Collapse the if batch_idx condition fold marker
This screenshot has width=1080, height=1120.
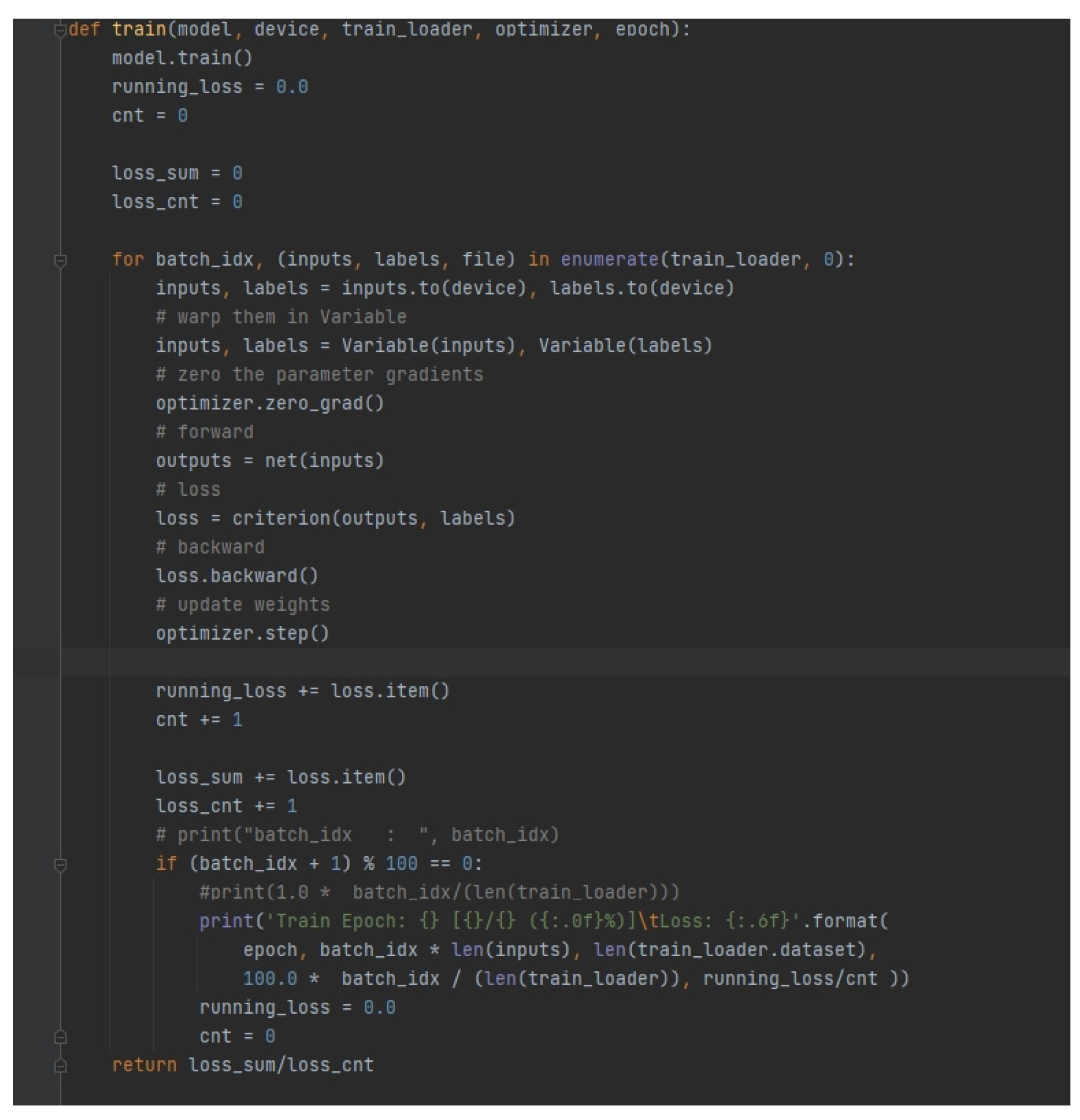pyautogui.click(x=60, y=865)
